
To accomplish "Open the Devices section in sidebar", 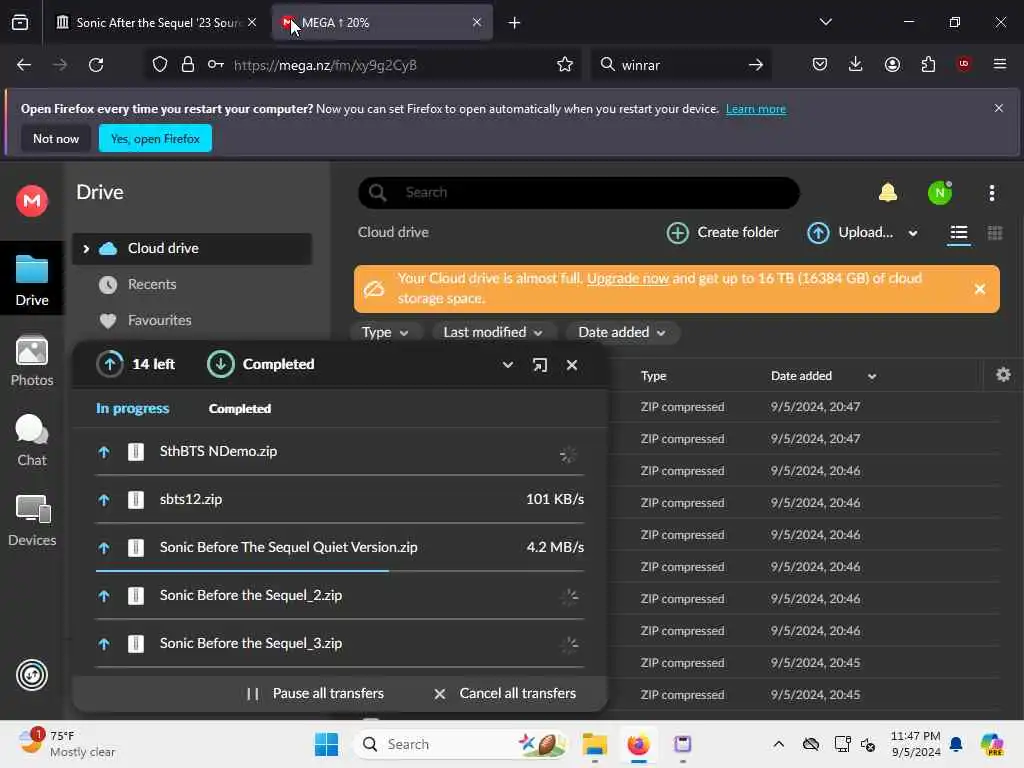I will [x=32, y=520].
